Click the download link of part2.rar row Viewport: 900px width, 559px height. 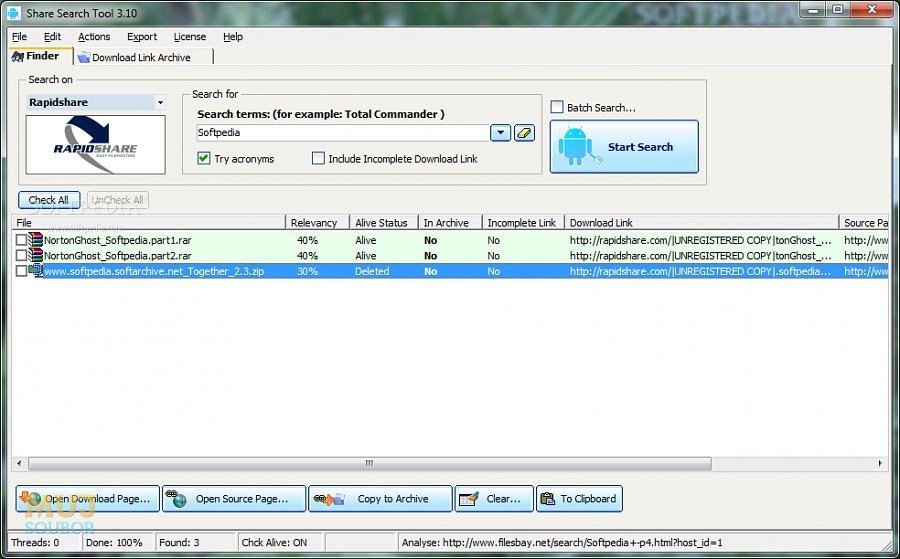700,255
